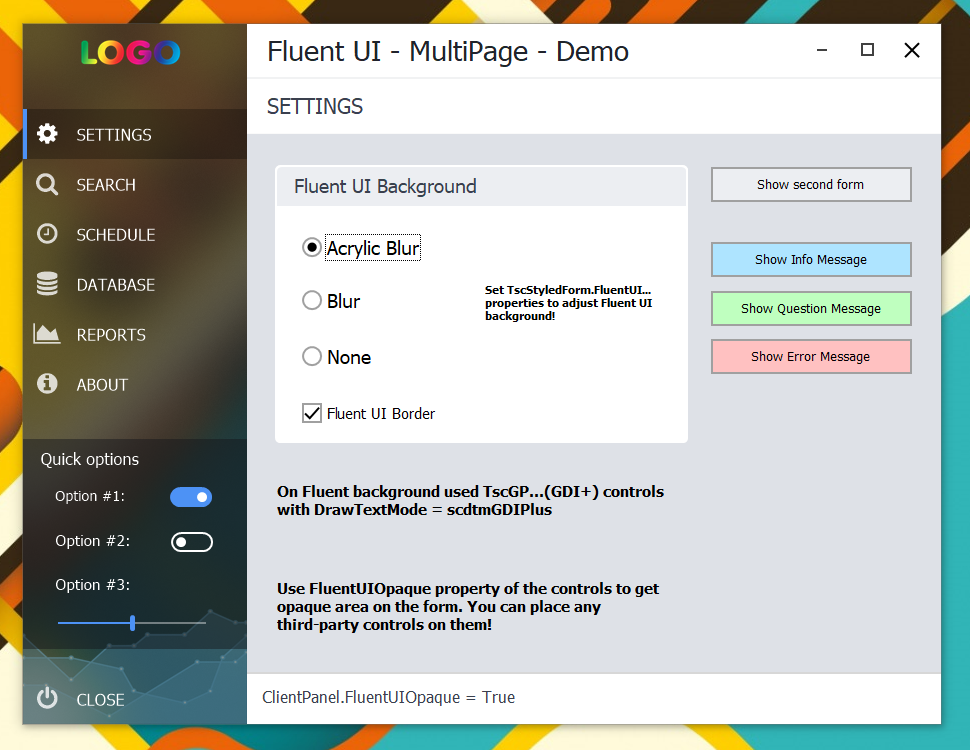Click the Fluent UI - MultiPage - Demo title

click(x=448, y=51)
